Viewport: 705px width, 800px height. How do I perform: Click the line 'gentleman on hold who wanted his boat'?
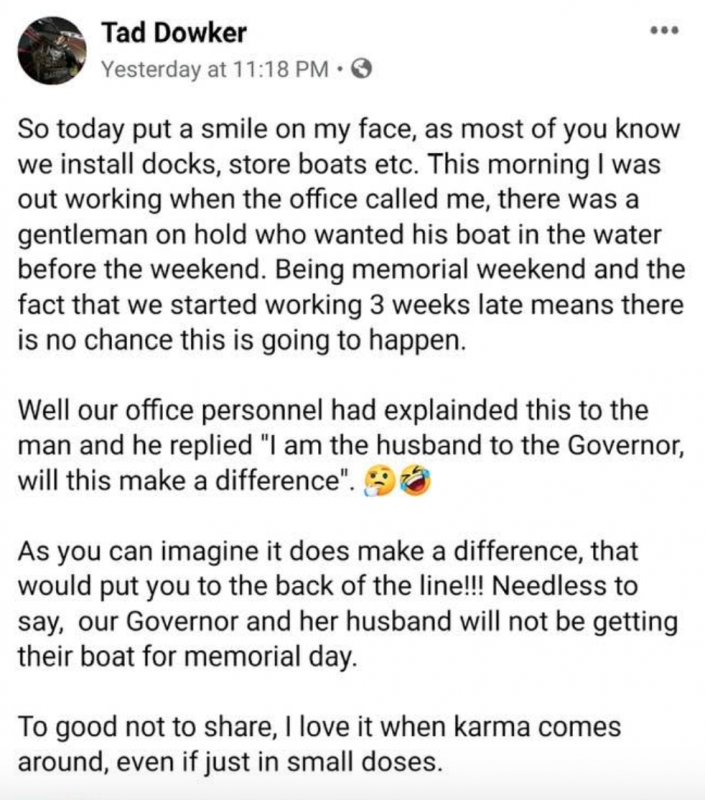[340, 235]
